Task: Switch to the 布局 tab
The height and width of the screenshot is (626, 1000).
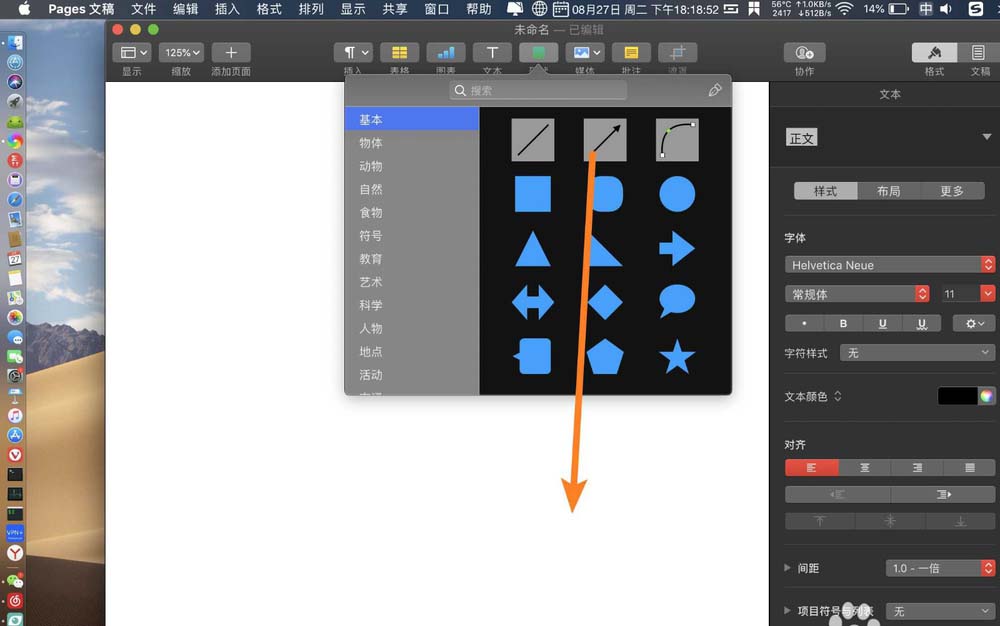Action: tap(888, 191)
